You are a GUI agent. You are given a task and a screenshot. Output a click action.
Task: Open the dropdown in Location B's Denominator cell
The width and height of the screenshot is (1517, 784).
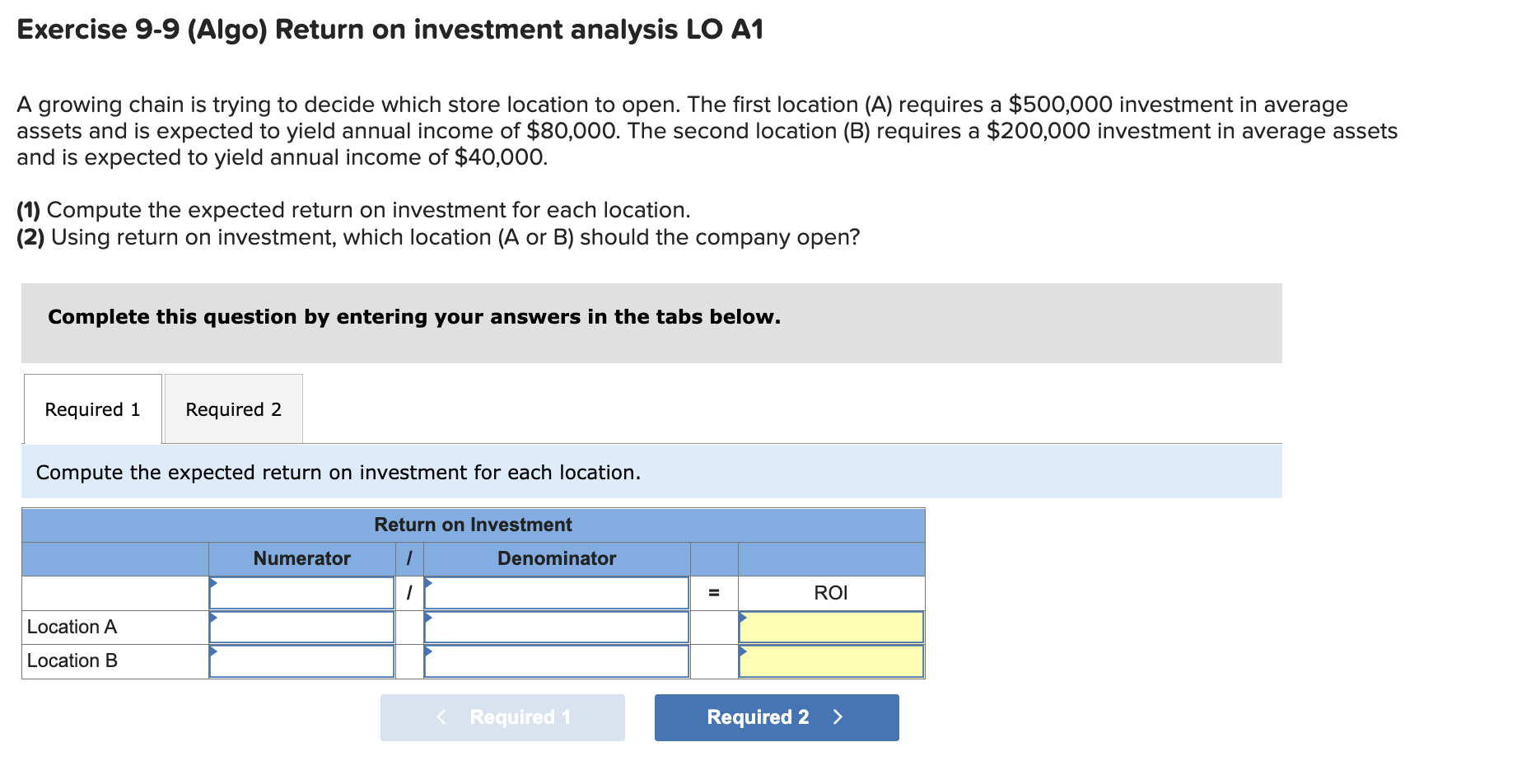(429, 653)
